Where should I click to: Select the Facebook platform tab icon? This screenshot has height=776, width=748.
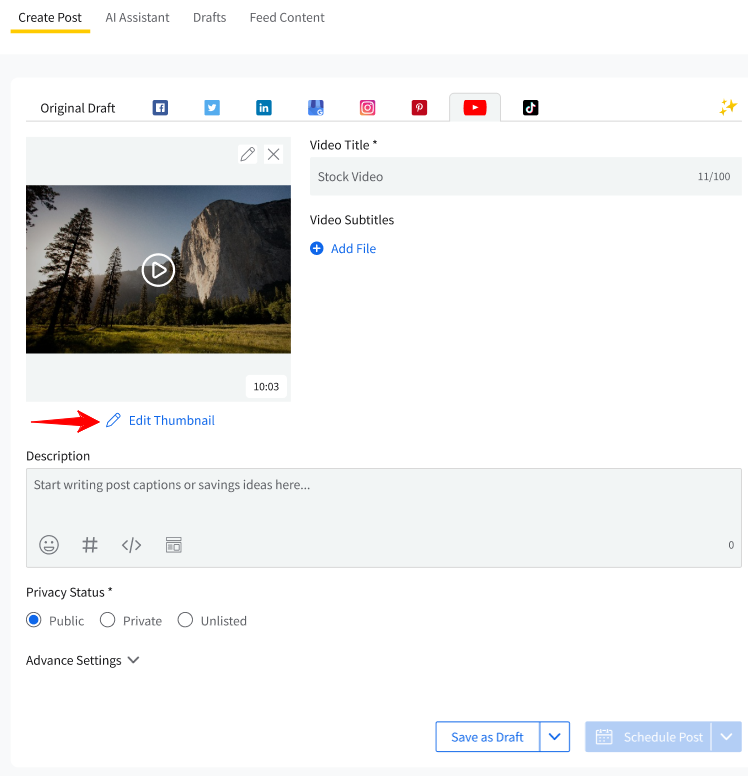click(160, 108)
